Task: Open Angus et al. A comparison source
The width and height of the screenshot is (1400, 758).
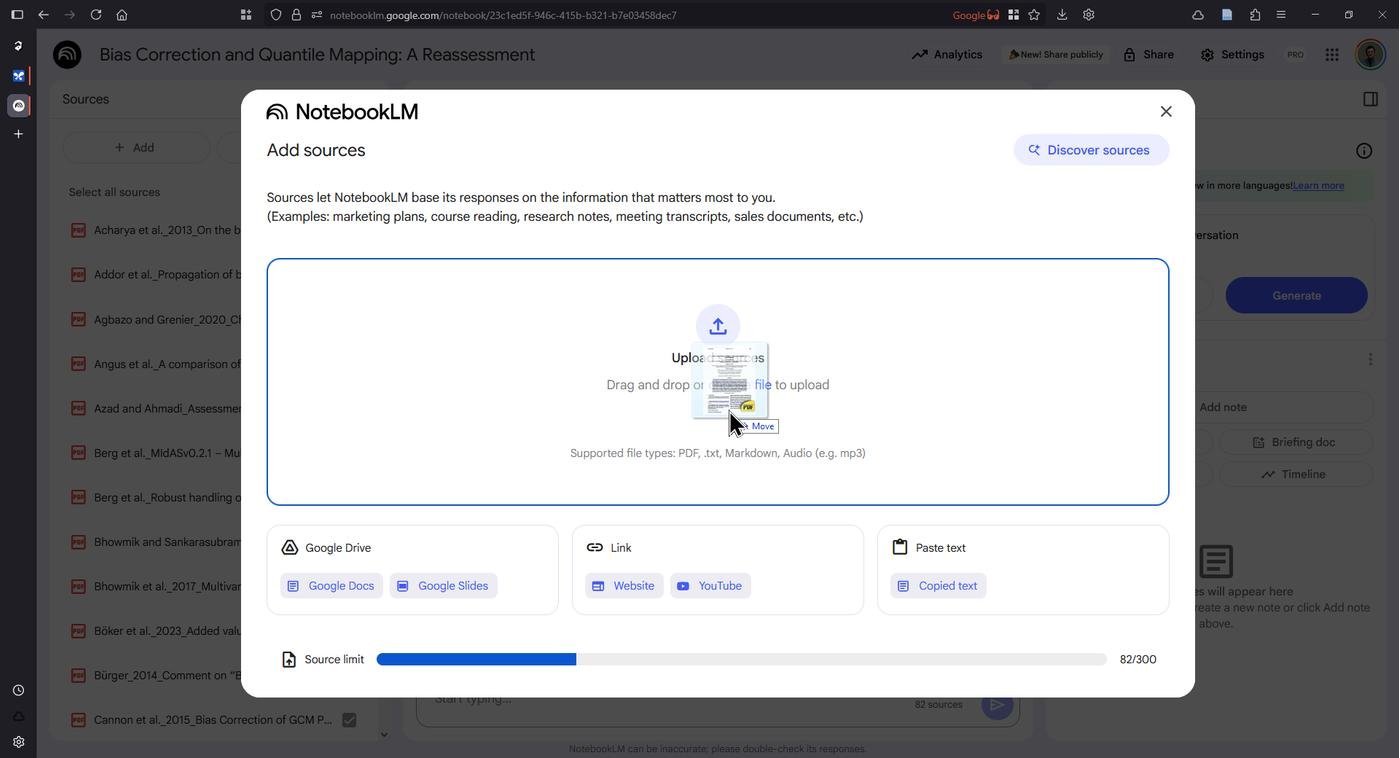Action: [168, 364]
